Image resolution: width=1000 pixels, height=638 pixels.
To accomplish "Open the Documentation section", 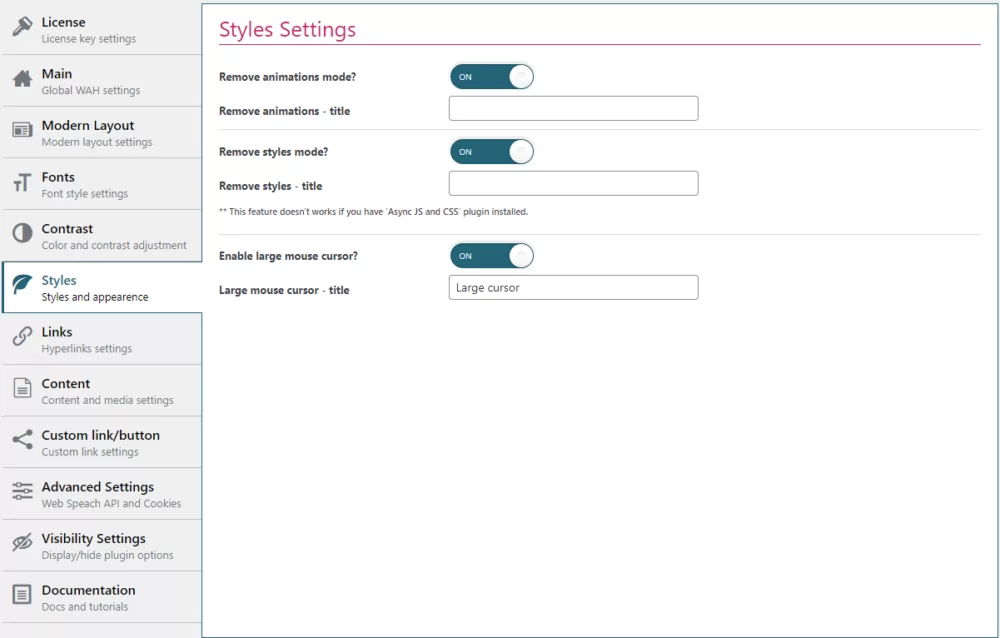I will coord(100,596).
